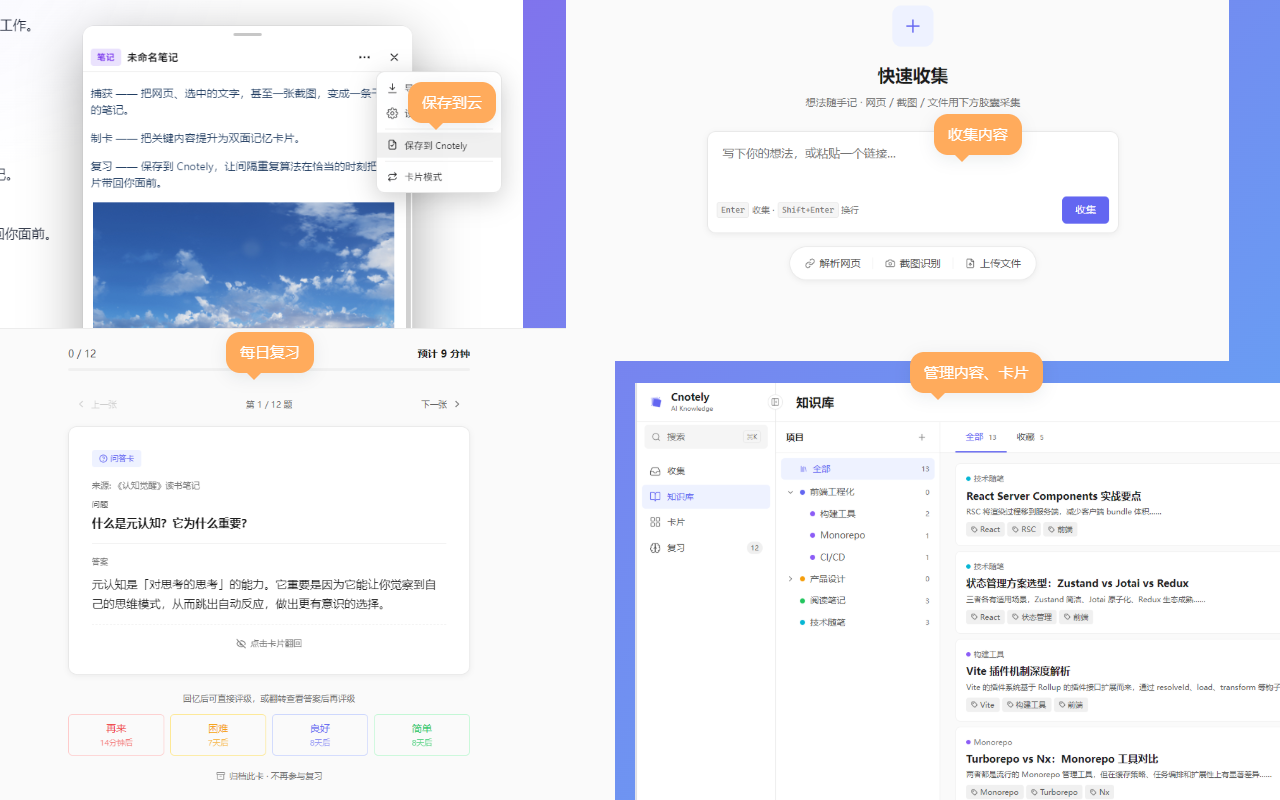Rate the card as 再来
Image resolution: width=1280 pixels, height=800 pixels.
click(x=117, y=735)
